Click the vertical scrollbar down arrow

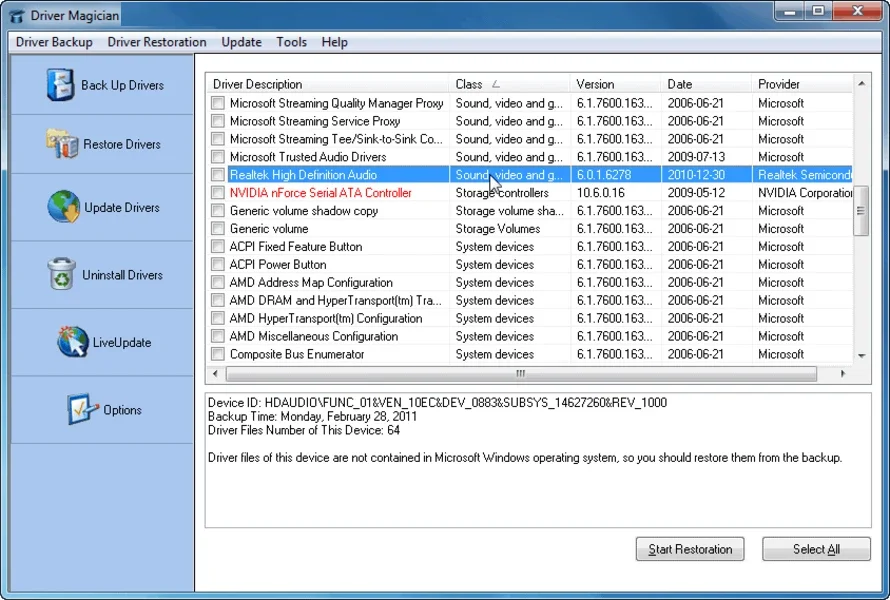(x=862, y=355)
